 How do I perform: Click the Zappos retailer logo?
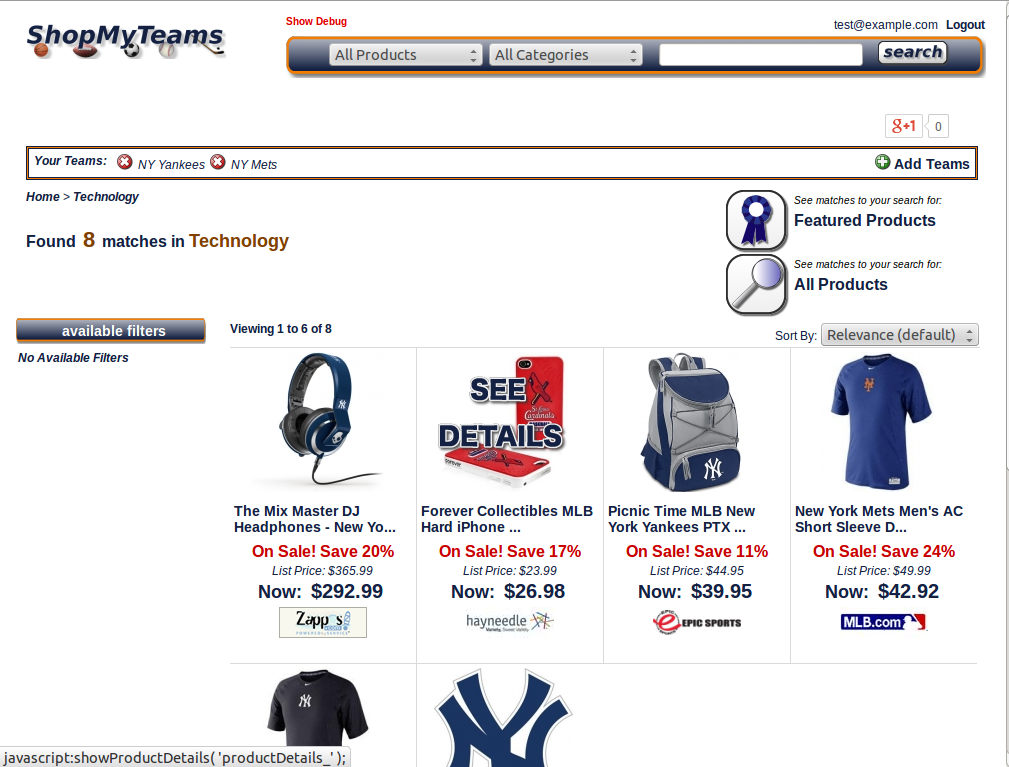(322, 622)
